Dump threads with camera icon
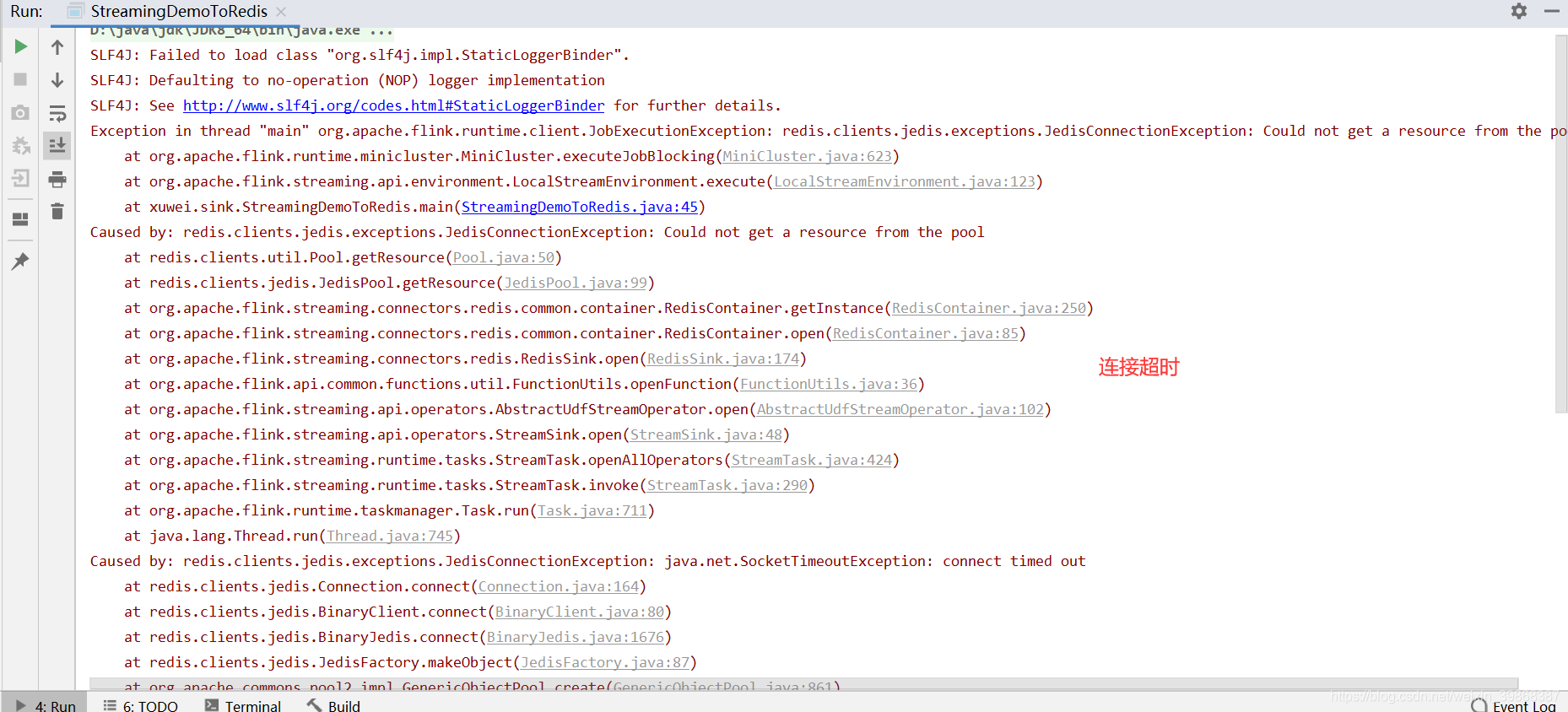 point(20,112)
